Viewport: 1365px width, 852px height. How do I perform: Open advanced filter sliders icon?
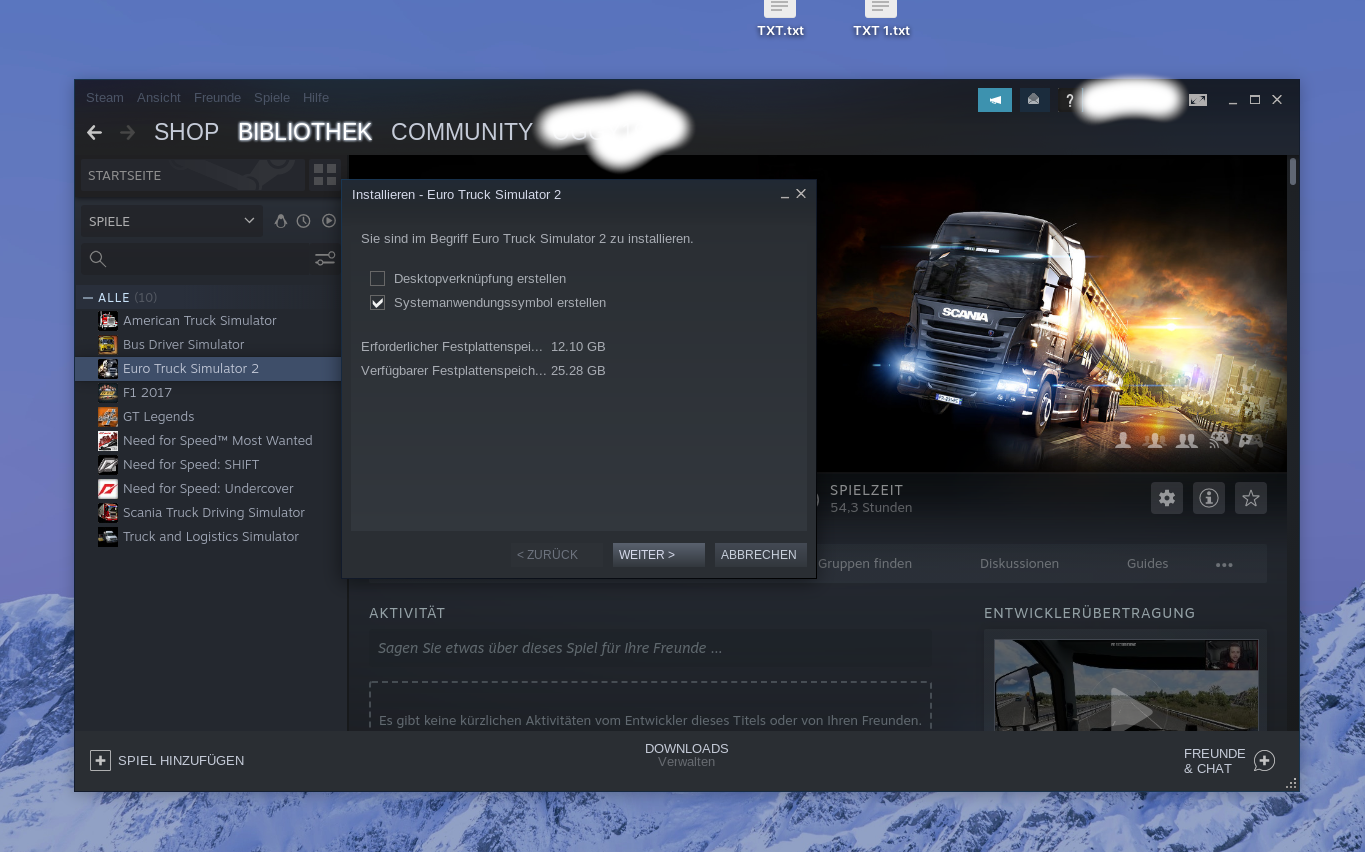pos(325,259)
